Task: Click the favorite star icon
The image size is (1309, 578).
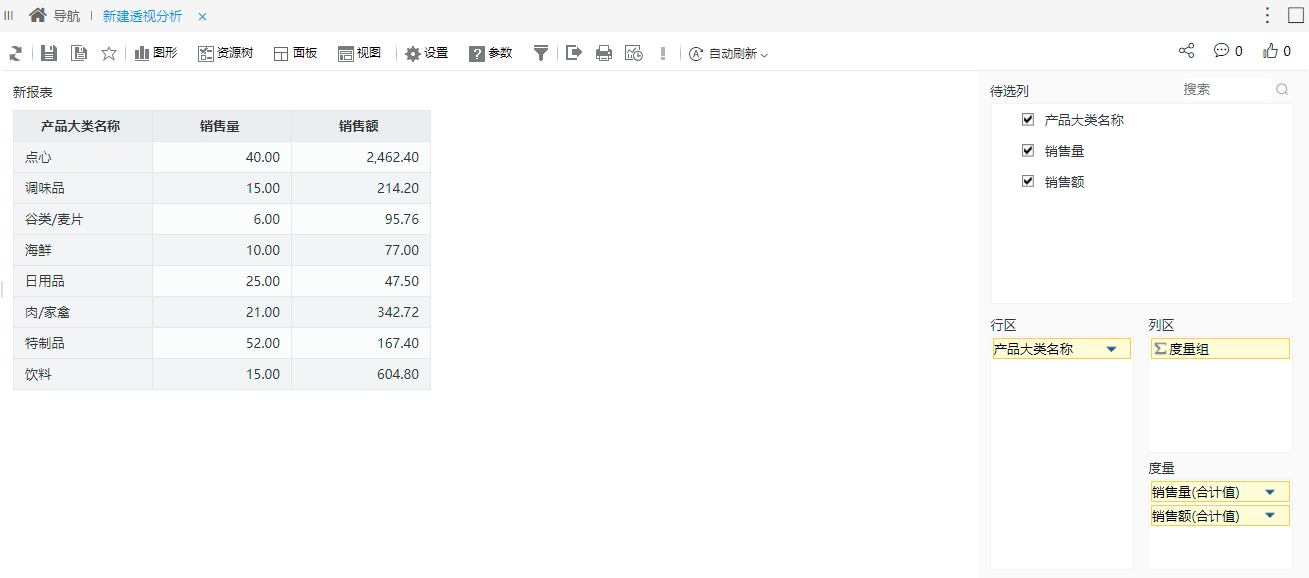Action: (x=109, y=53)
